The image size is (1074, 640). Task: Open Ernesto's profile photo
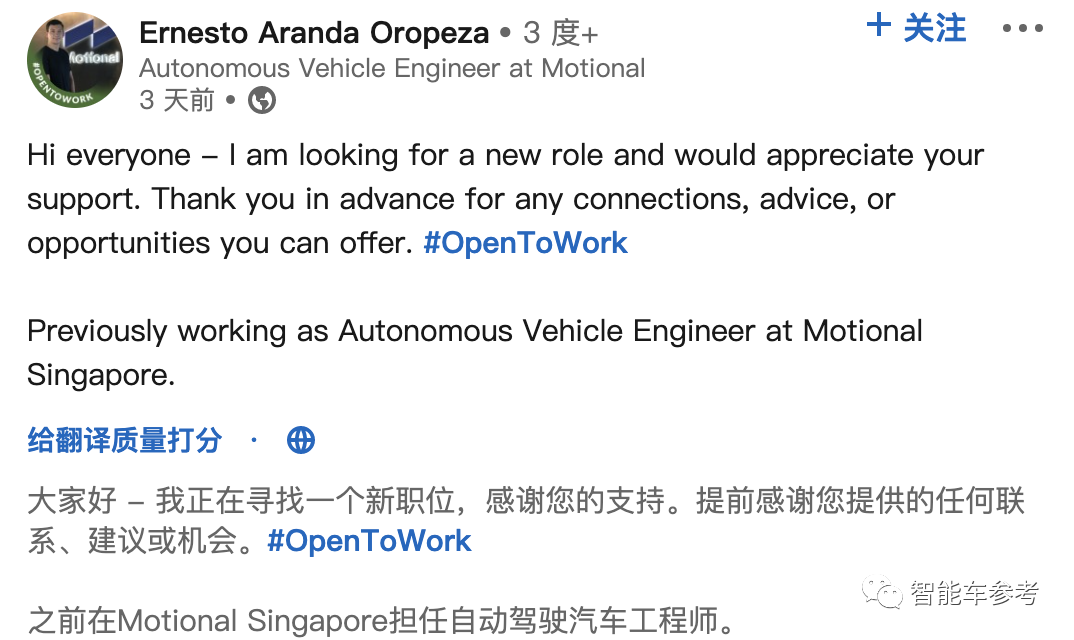[74, 60]
